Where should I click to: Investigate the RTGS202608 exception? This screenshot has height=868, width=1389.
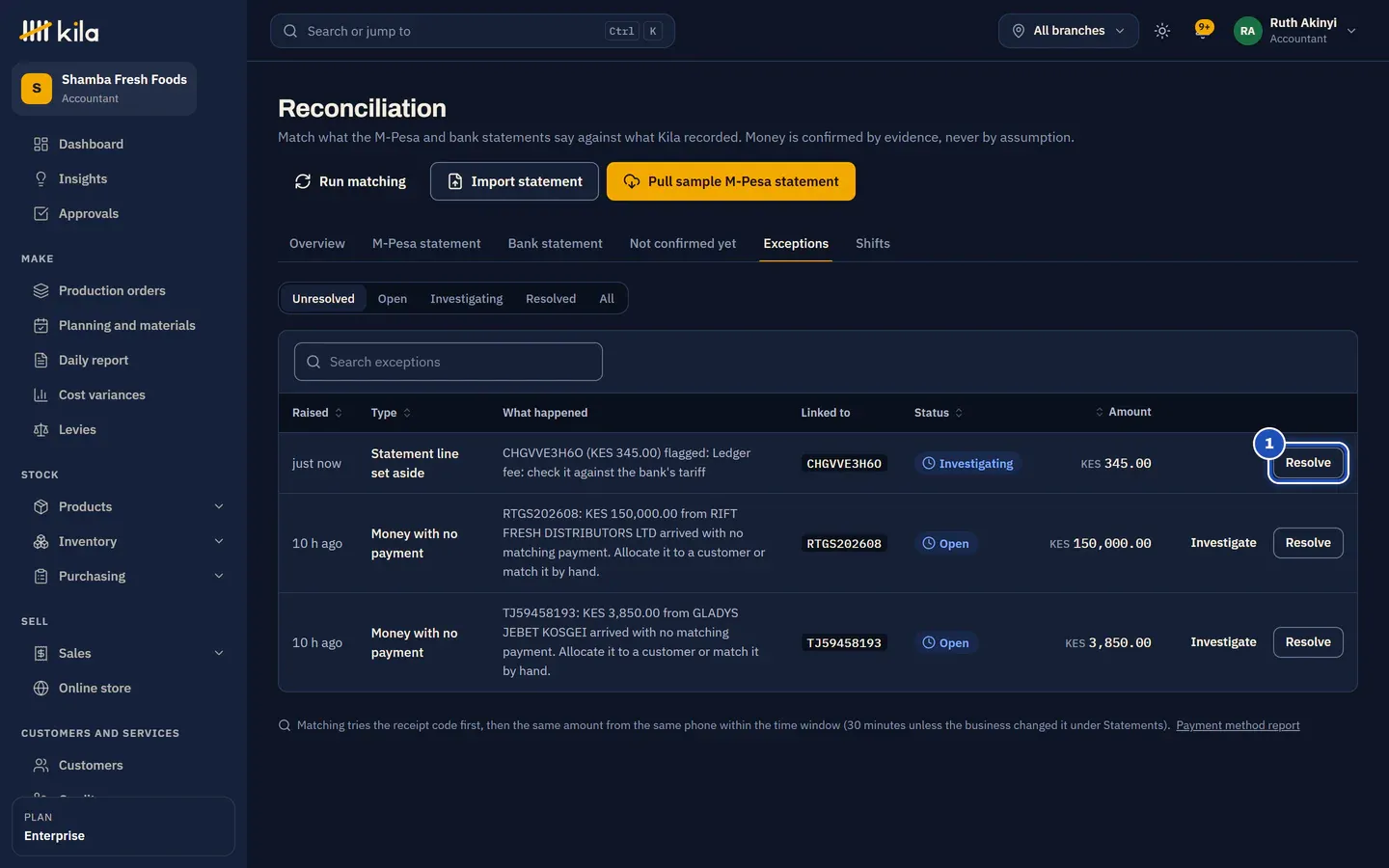pyautogui.click(x=1223, y=543)
